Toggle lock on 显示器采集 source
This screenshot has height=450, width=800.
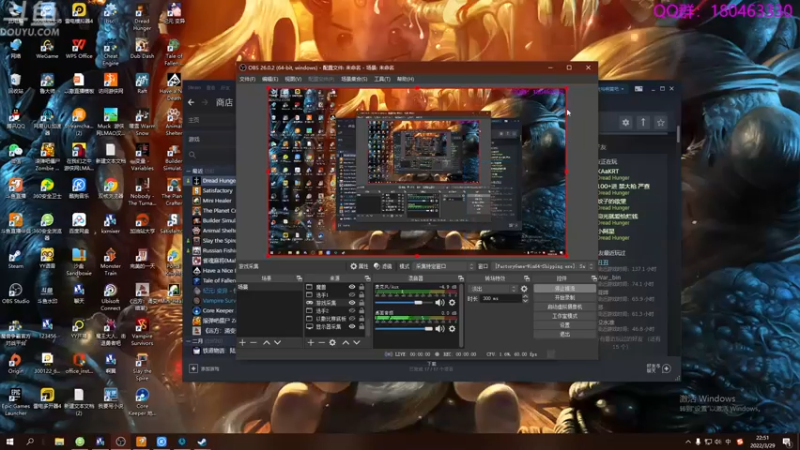point(362,327)
